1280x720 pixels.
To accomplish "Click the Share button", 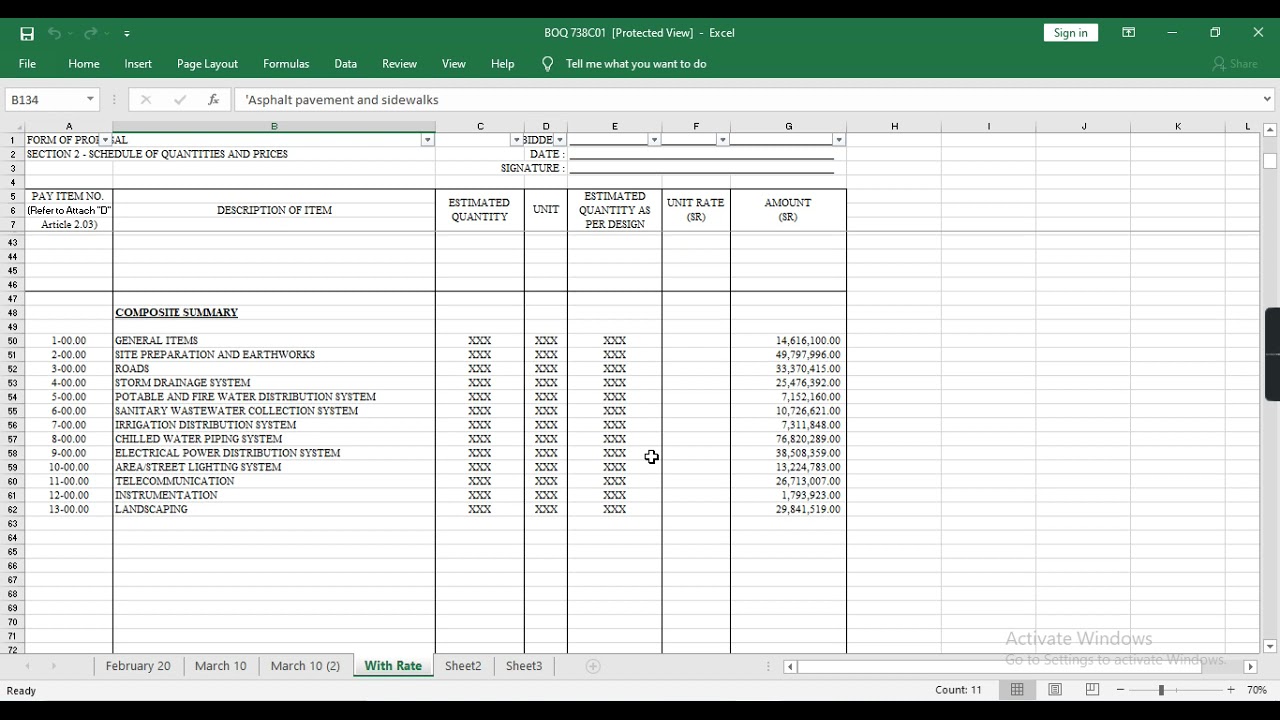I will (x=1235, y=64).
